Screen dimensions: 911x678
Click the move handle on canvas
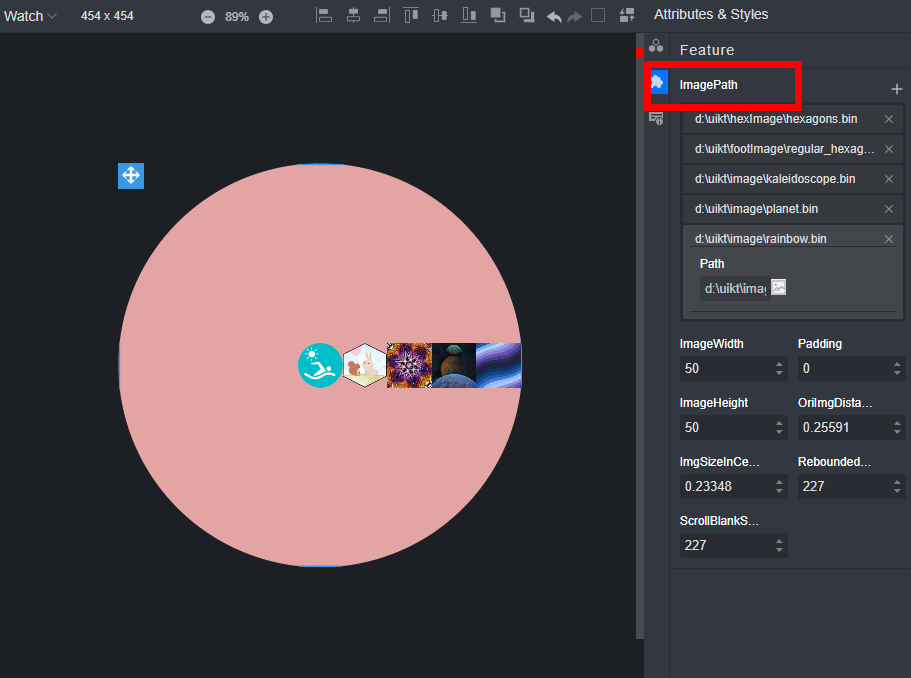tap(131, 176)
